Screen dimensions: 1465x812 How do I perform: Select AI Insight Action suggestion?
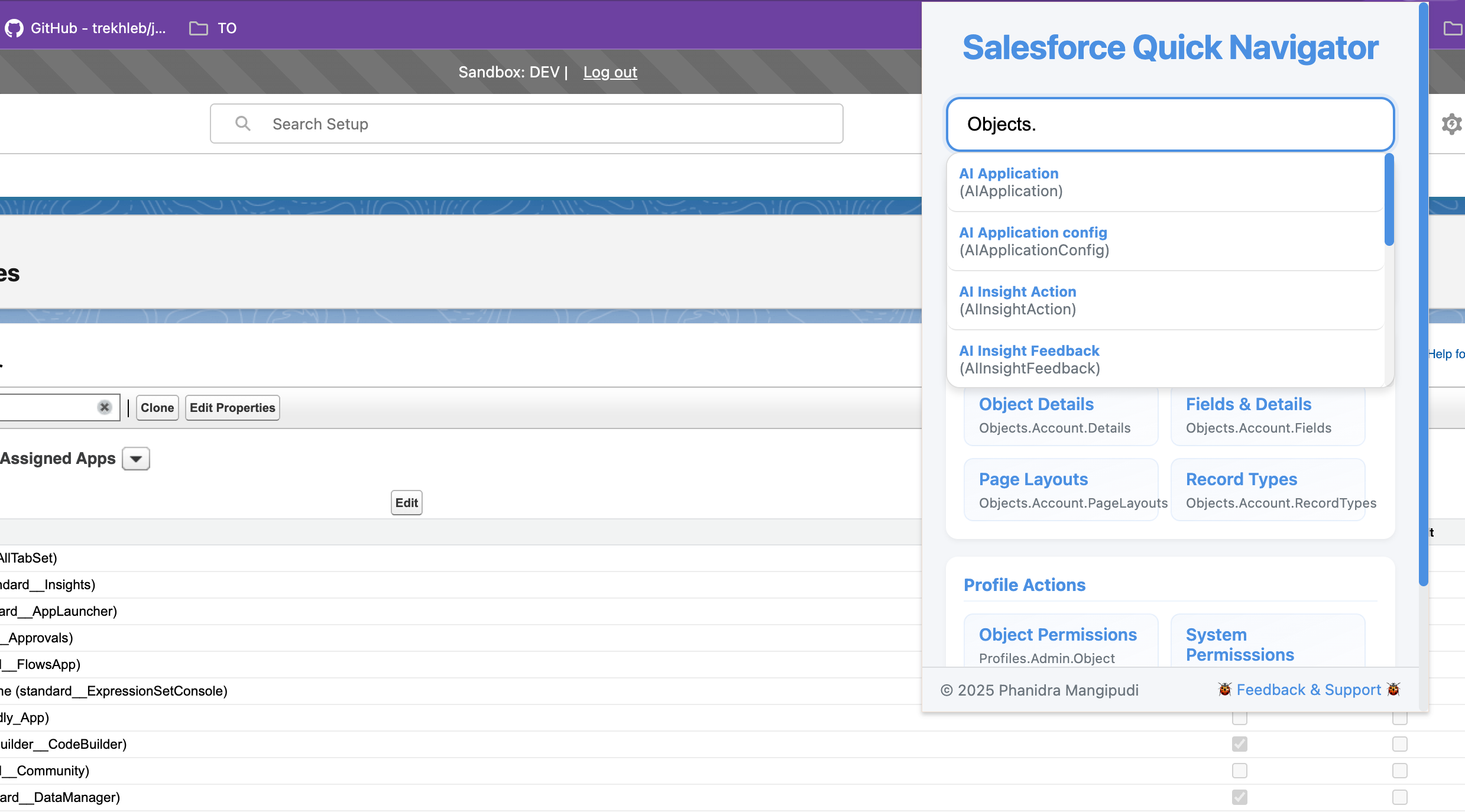coord(1165,300)
